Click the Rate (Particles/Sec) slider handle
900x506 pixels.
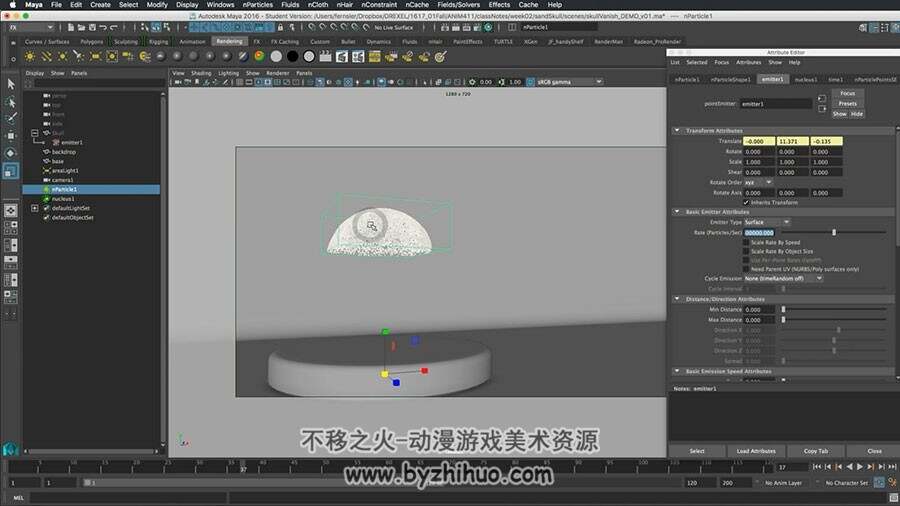[x=834, y=232]
